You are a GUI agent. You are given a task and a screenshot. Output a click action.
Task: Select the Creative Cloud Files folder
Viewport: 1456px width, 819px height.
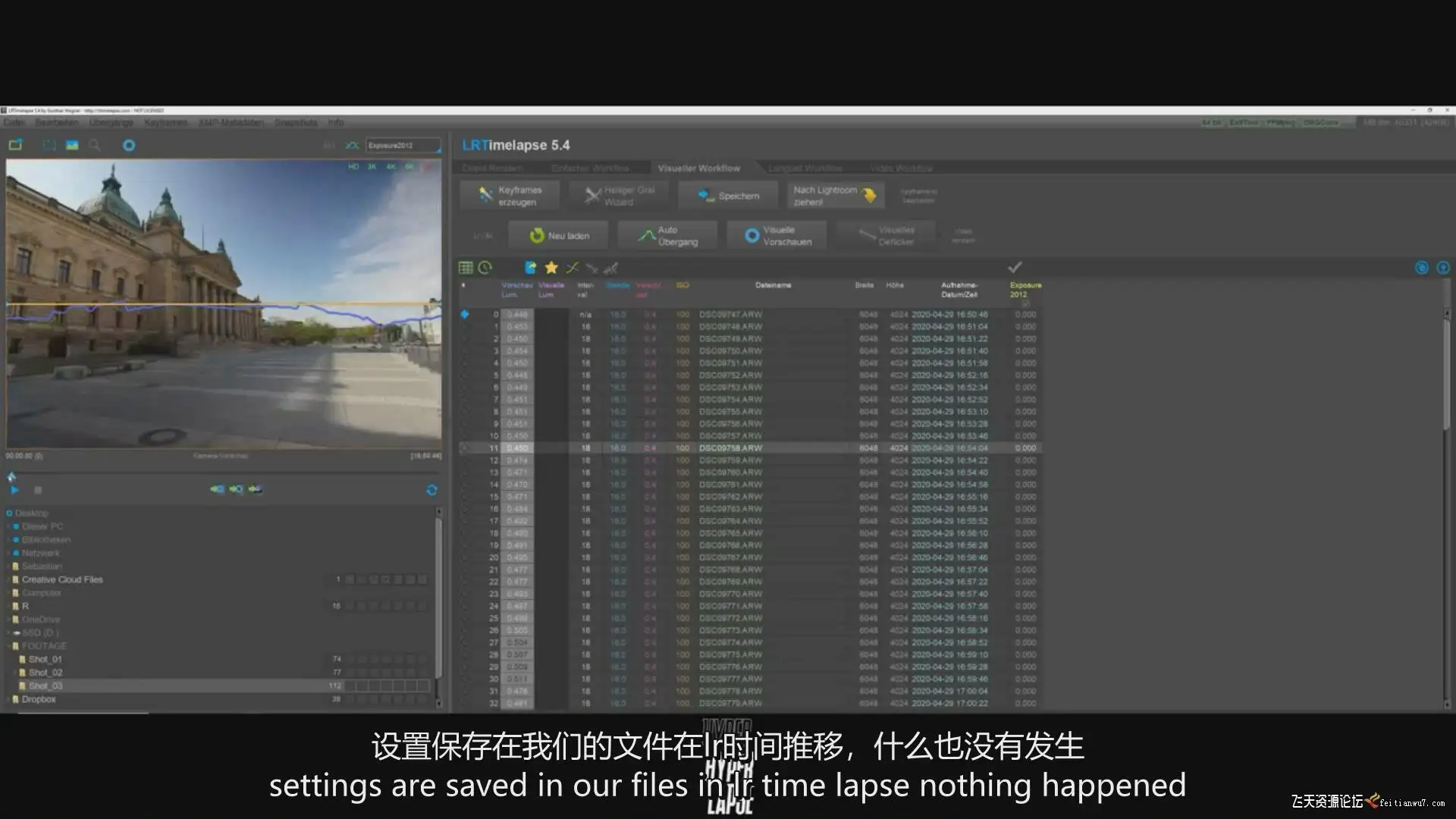click(x=62, y=579)
